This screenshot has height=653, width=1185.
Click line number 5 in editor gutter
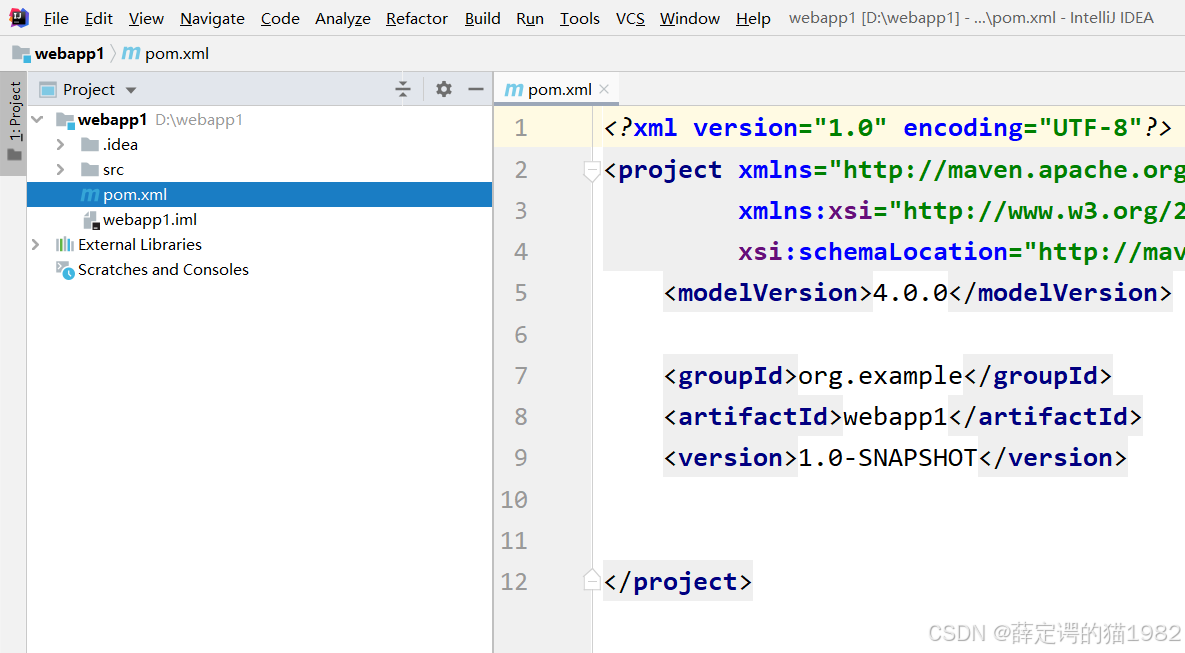pyautogui.click(x=520, y=292)
